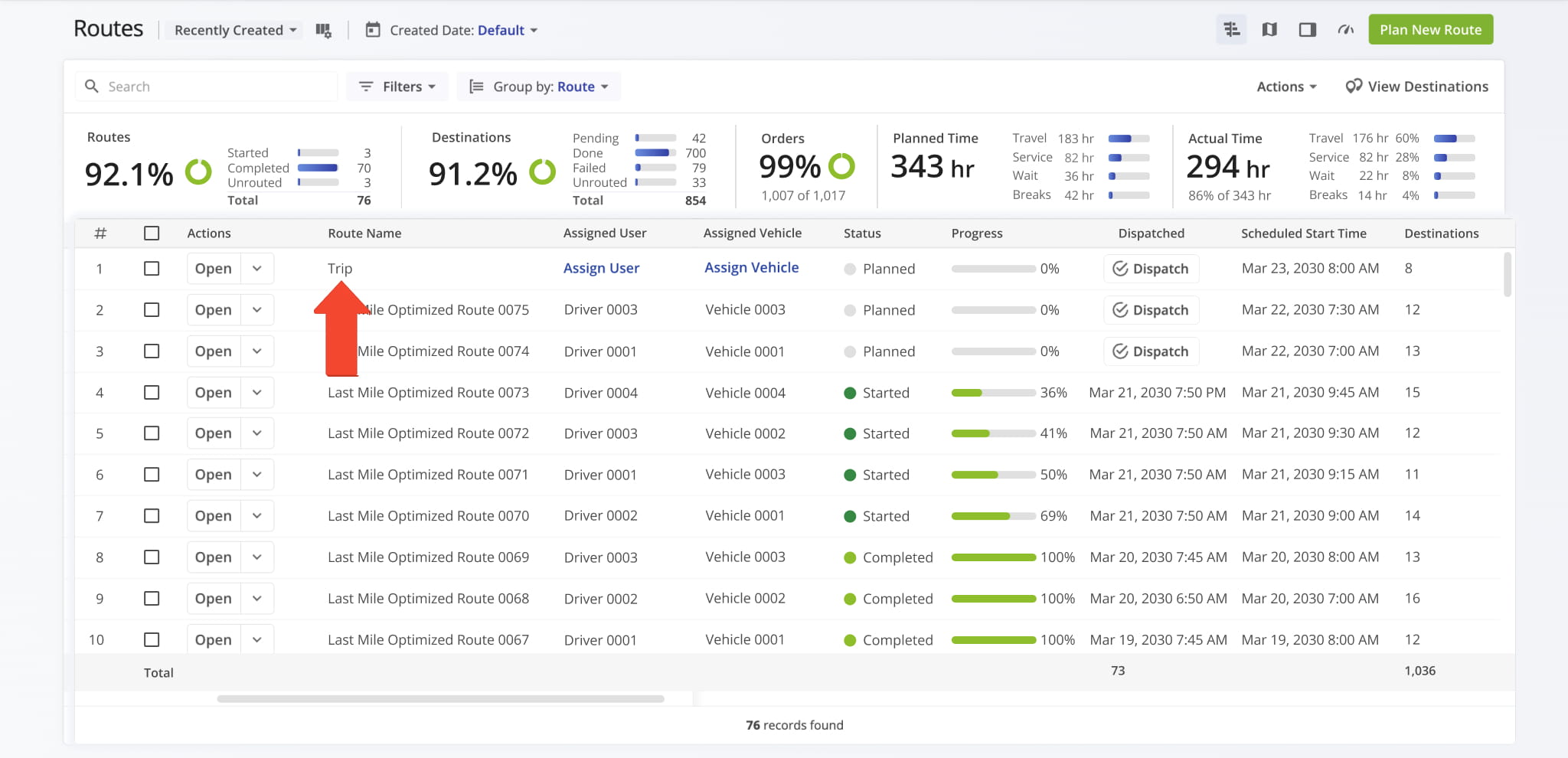Toggle the side panel layout icon

click(x=1307, y=30)
